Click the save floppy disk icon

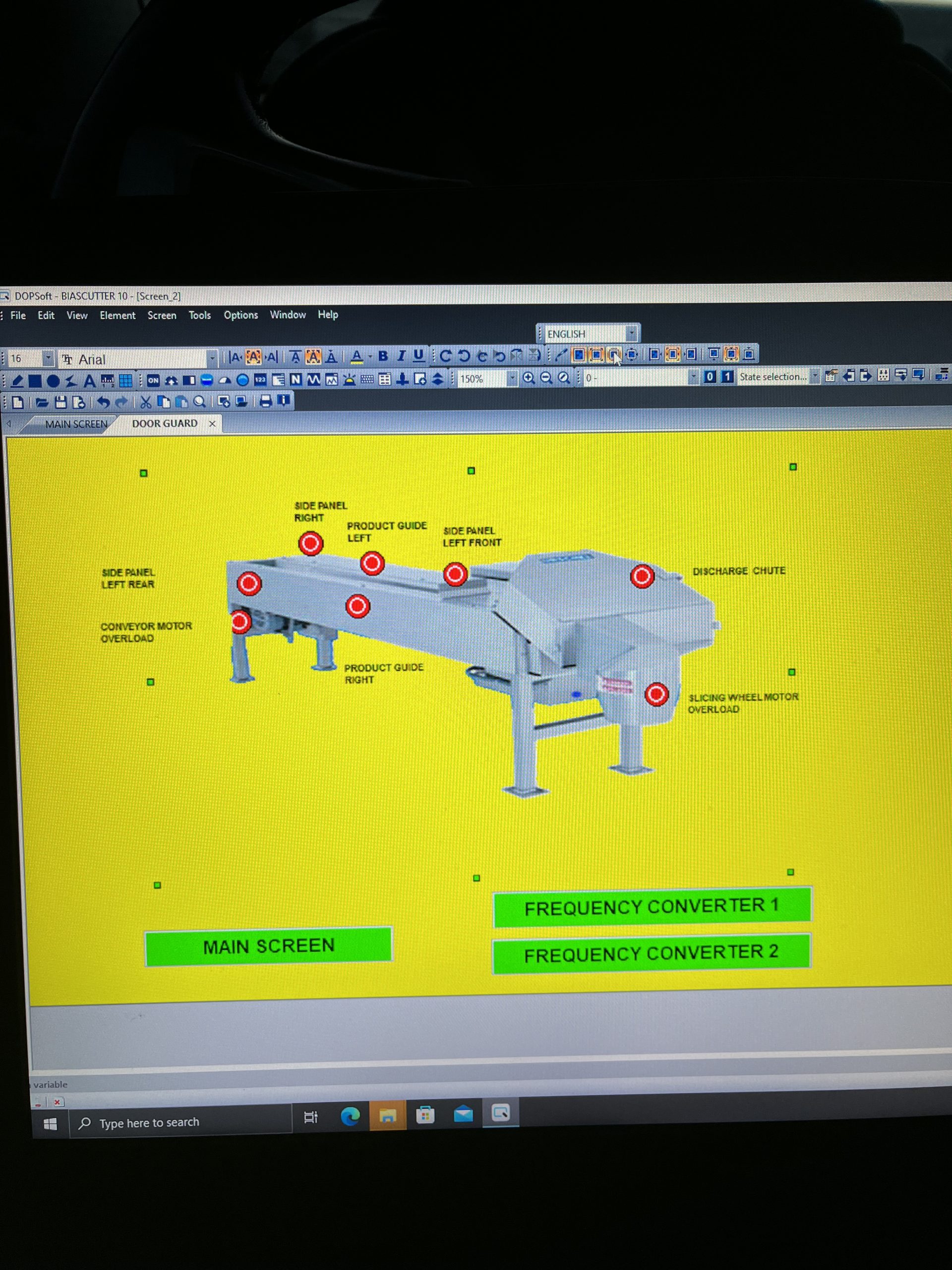pos(61,402)
